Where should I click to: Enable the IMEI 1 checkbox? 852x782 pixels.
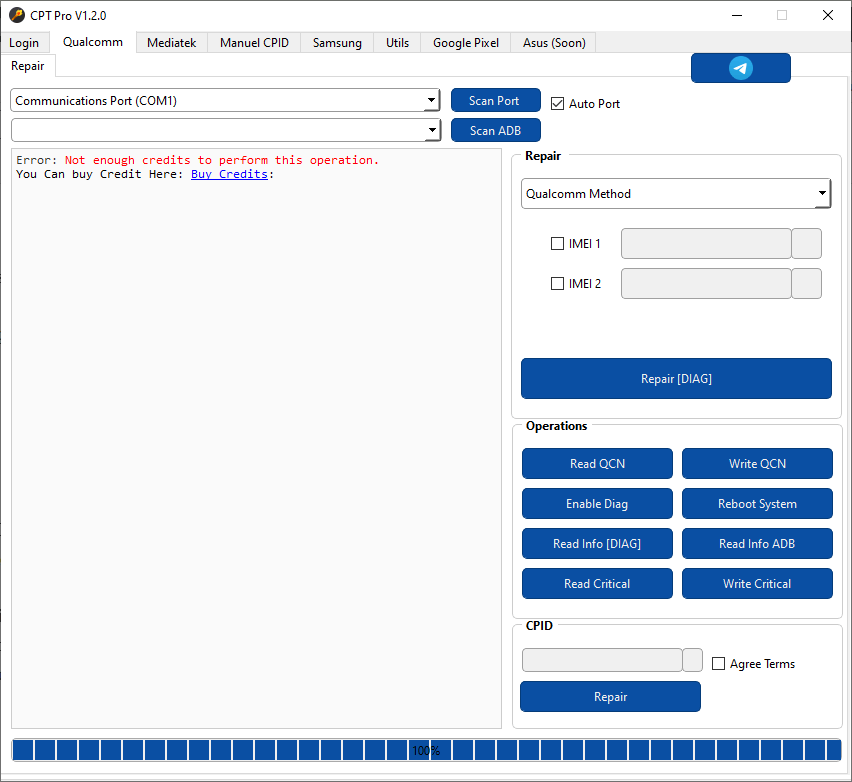(558, 244)
